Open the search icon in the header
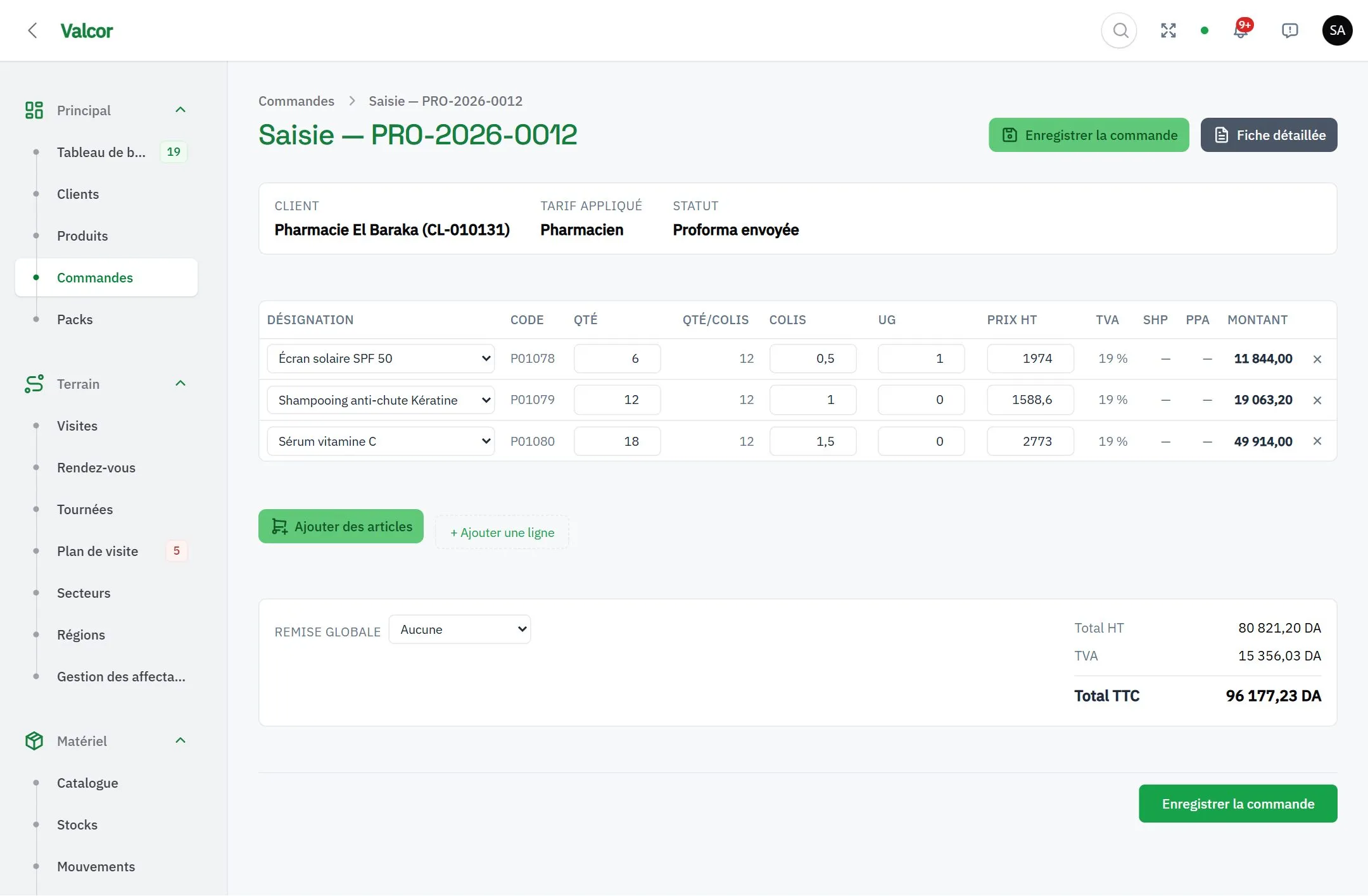 pos(1120,30)
